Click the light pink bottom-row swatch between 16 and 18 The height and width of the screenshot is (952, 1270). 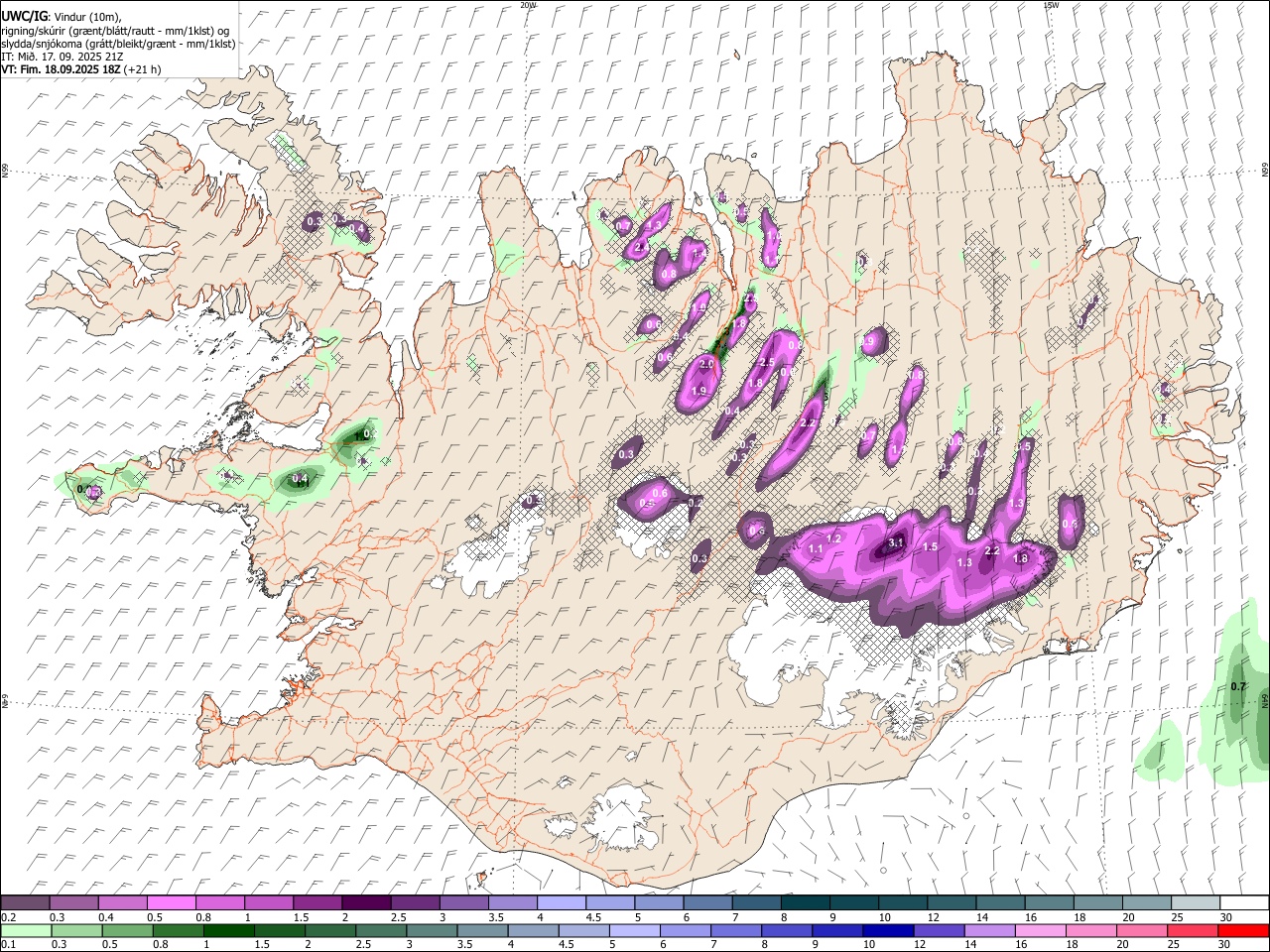coord(1041,931)
